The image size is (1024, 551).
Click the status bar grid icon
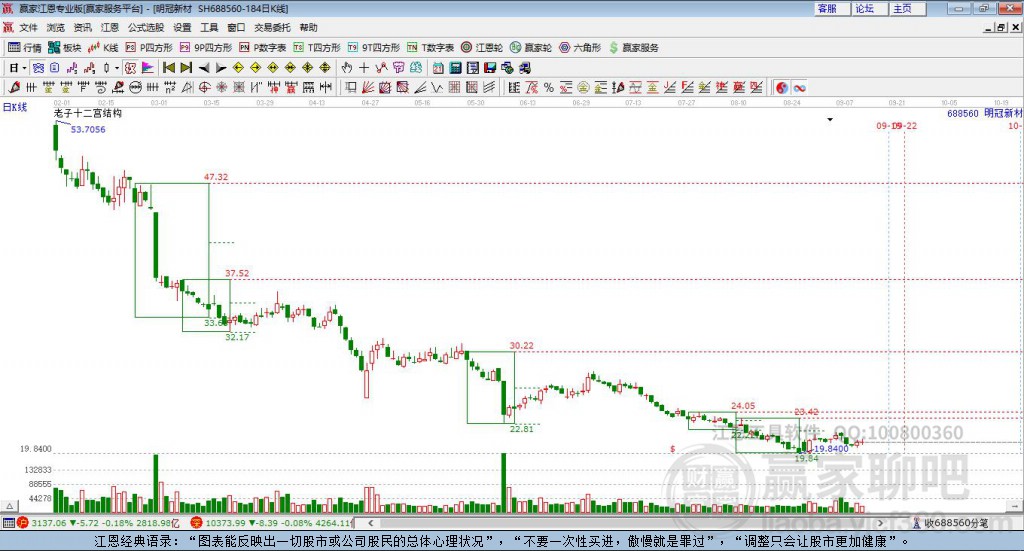[8, 523]
